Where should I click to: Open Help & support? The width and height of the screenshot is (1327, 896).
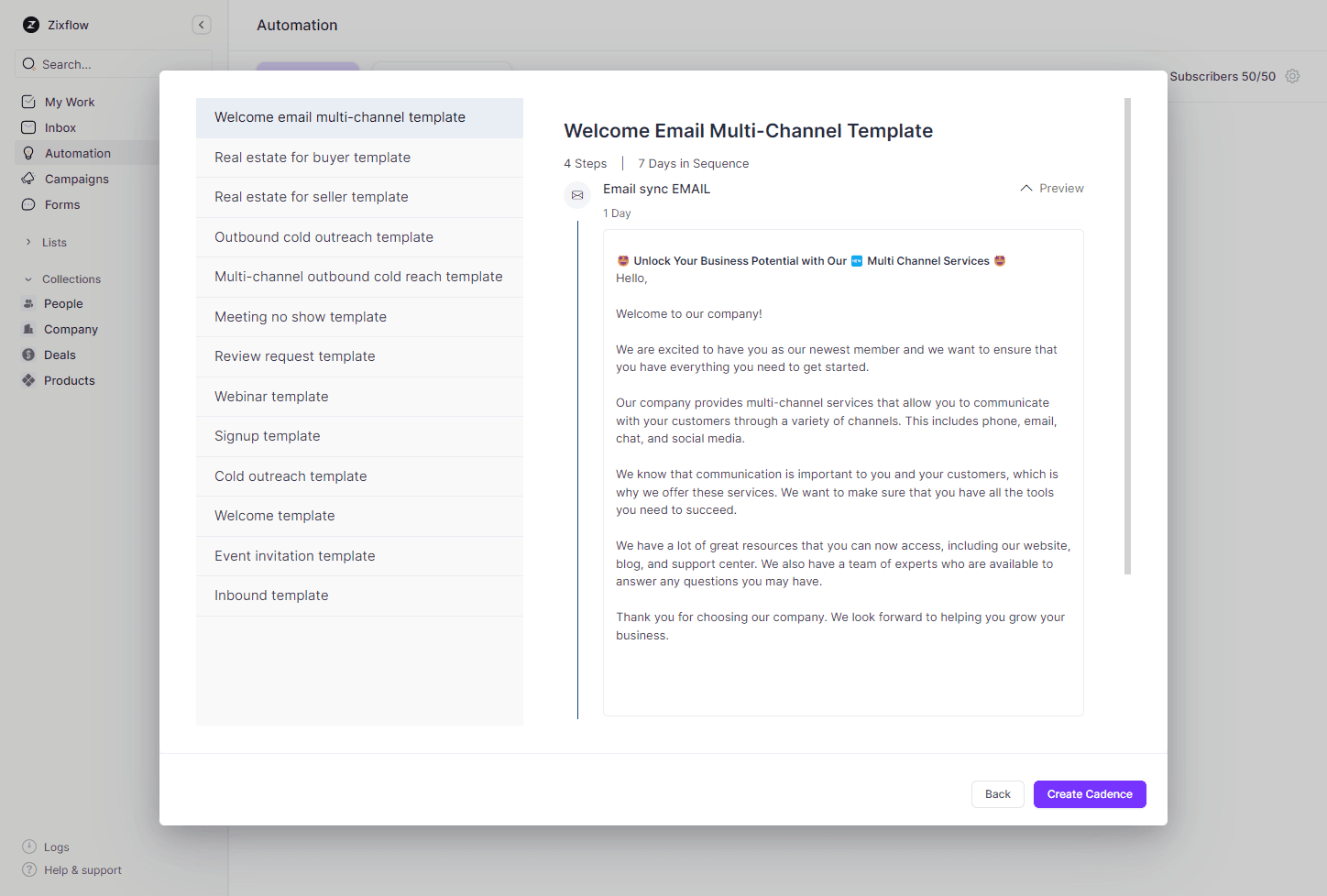click(x=82, y=870)
